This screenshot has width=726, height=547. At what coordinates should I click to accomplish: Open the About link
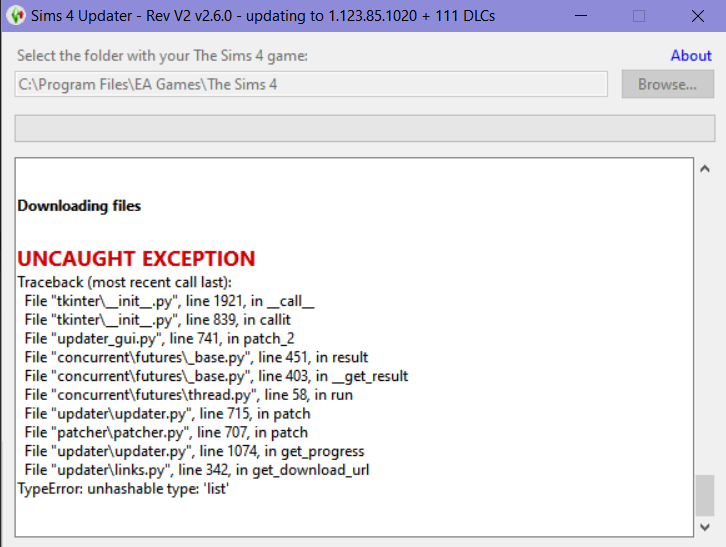point(690,56)
